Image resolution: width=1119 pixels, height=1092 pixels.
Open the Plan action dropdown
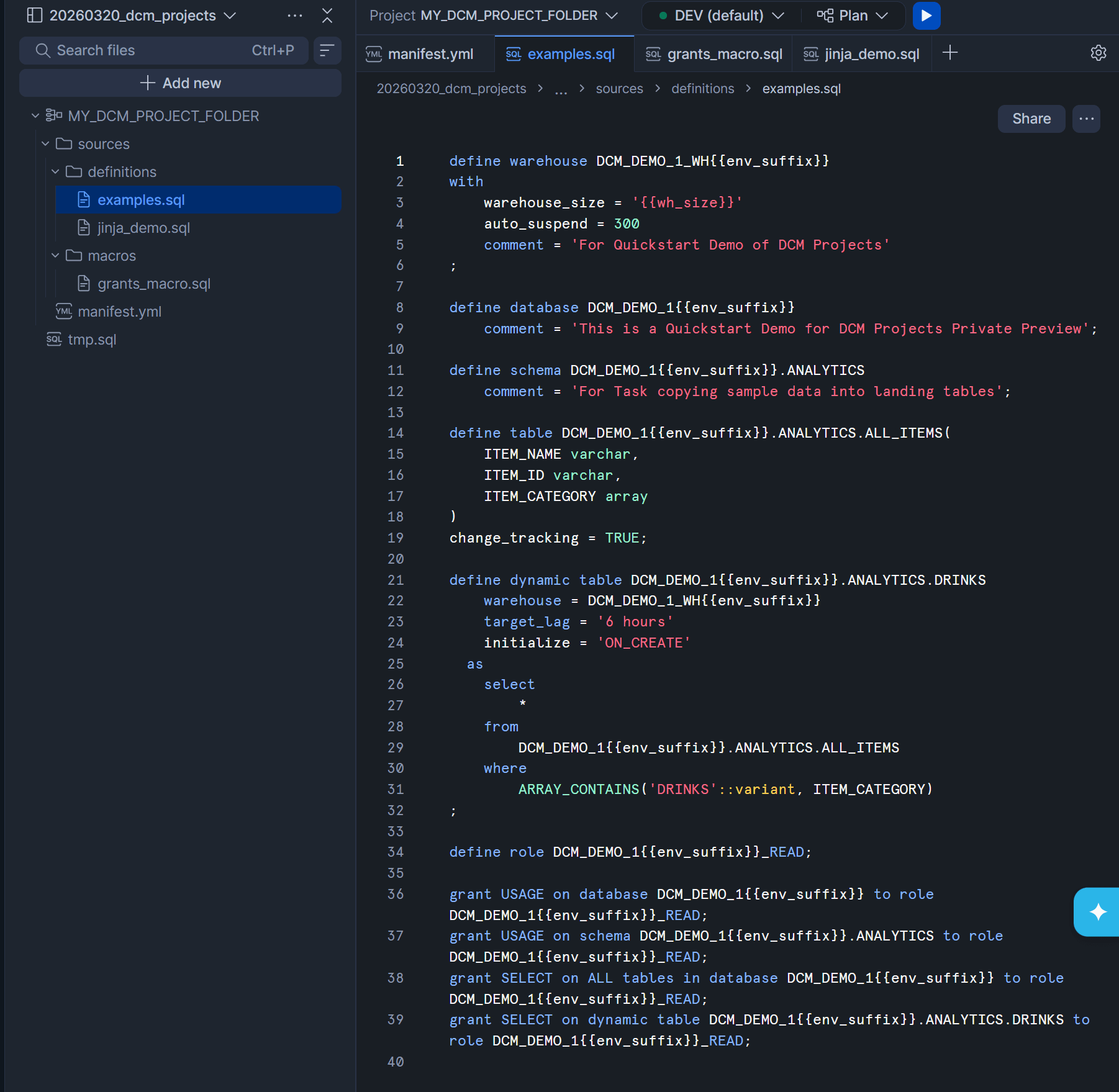[x=852, y=16]
